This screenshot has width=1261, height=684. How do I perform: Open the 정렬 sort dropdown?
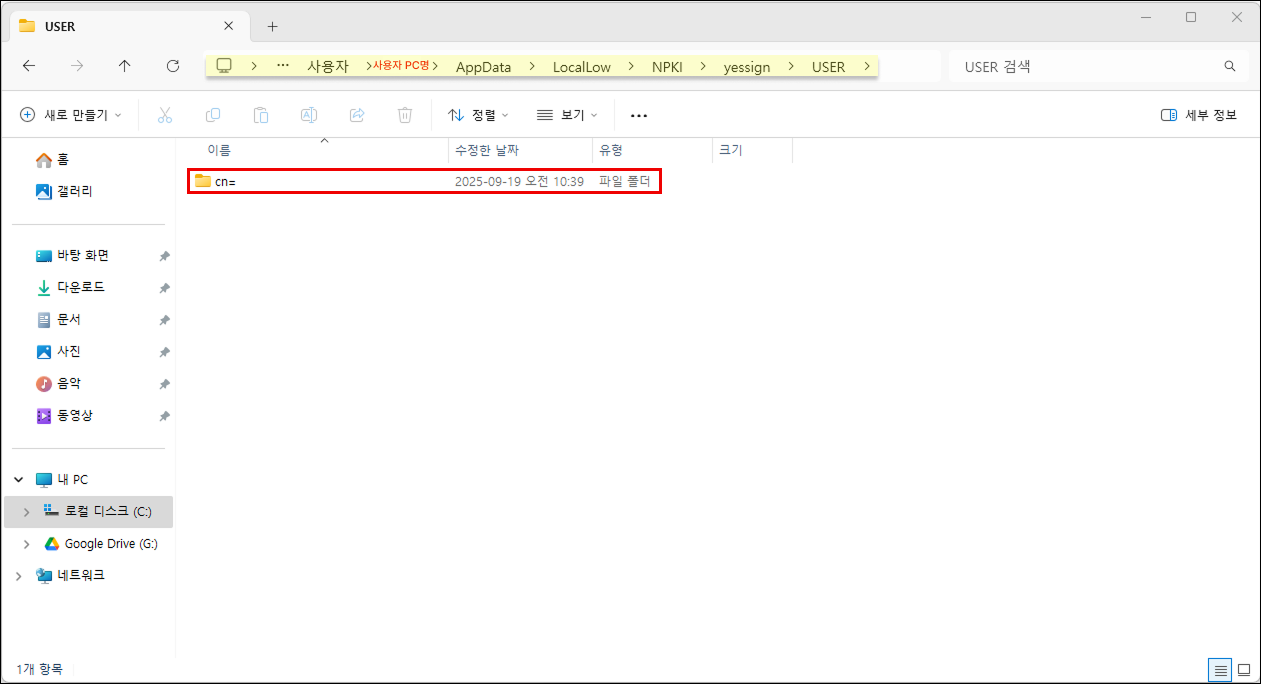tap(479, 115)
